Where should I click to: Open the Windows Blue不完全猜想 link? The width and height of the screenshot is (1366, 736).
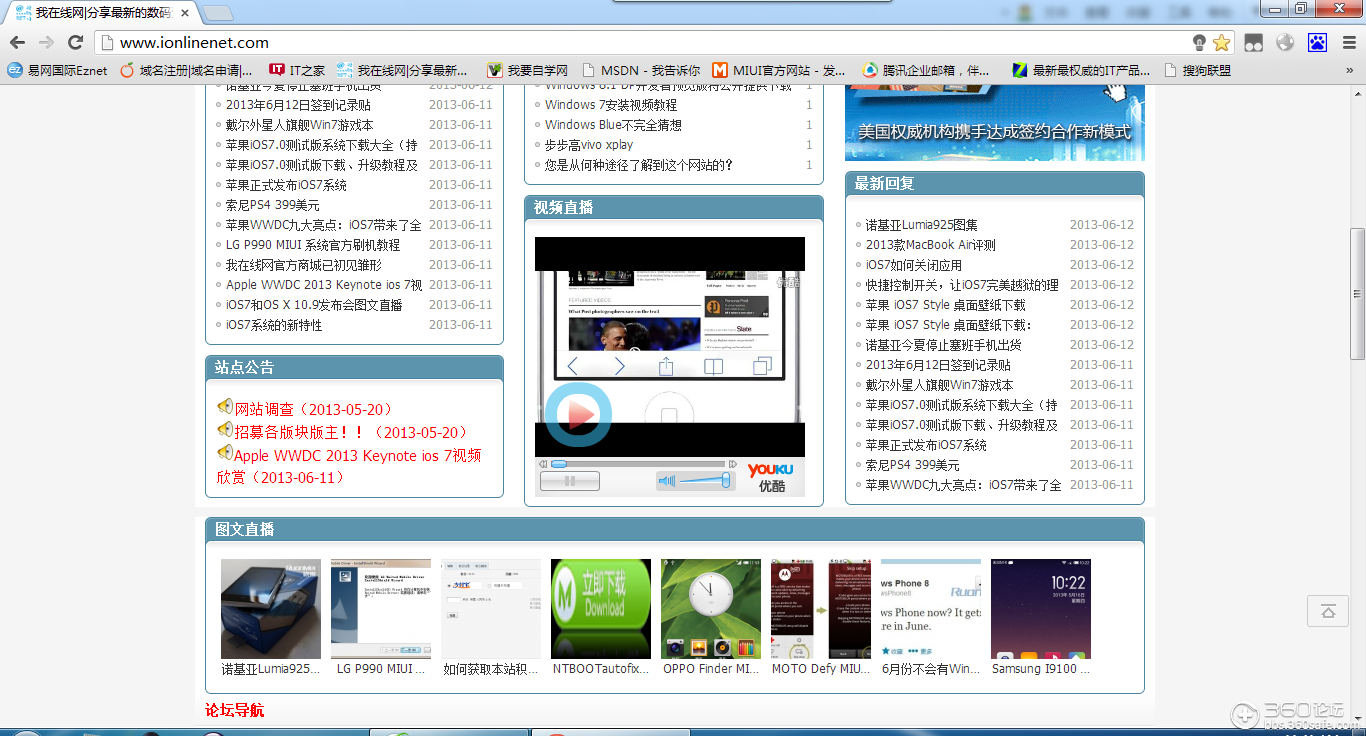click(x=613, y=125)
